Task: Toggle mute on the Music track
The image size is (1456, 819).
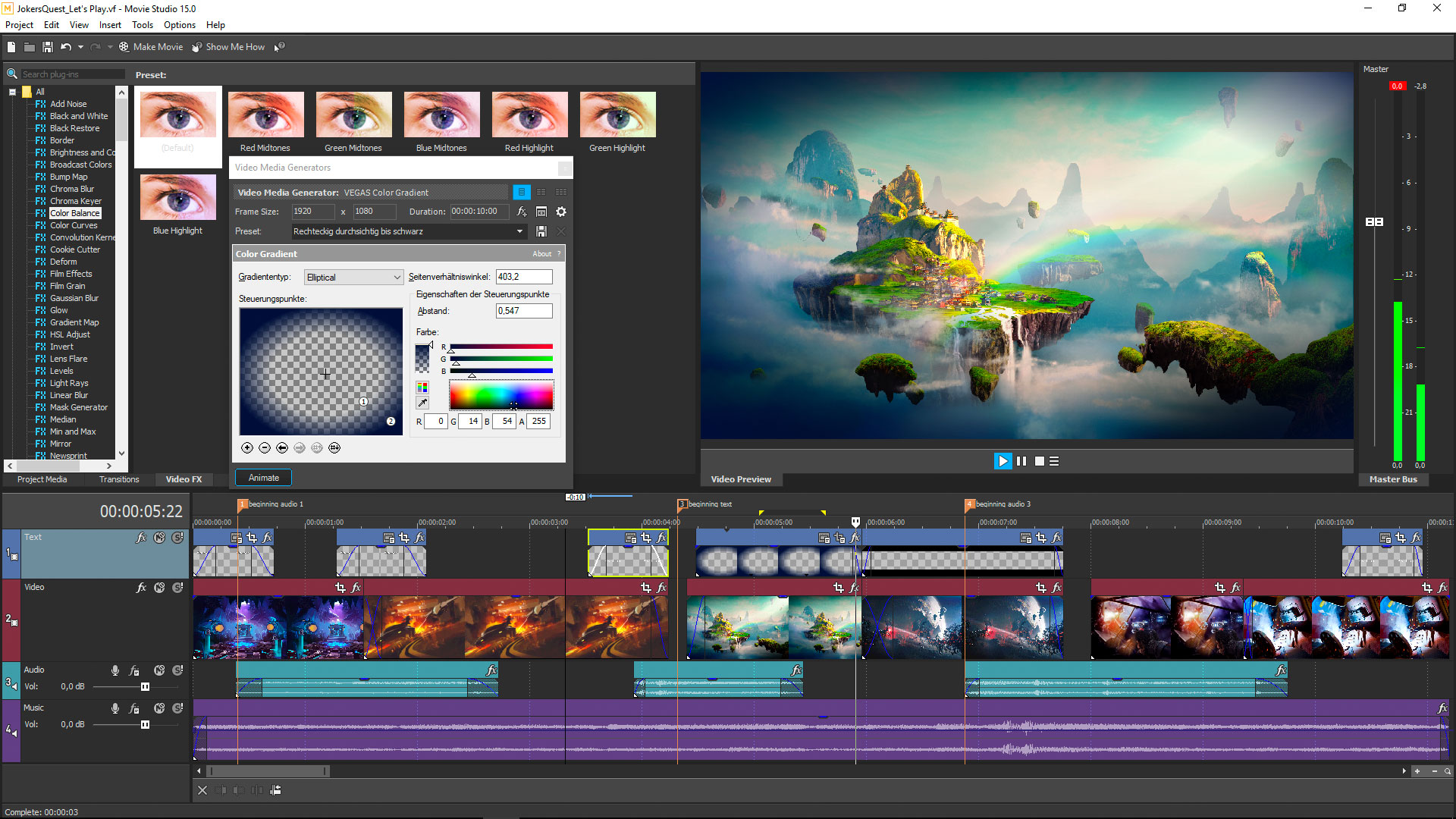Action: pyautogui.click(x=159, y=708)
